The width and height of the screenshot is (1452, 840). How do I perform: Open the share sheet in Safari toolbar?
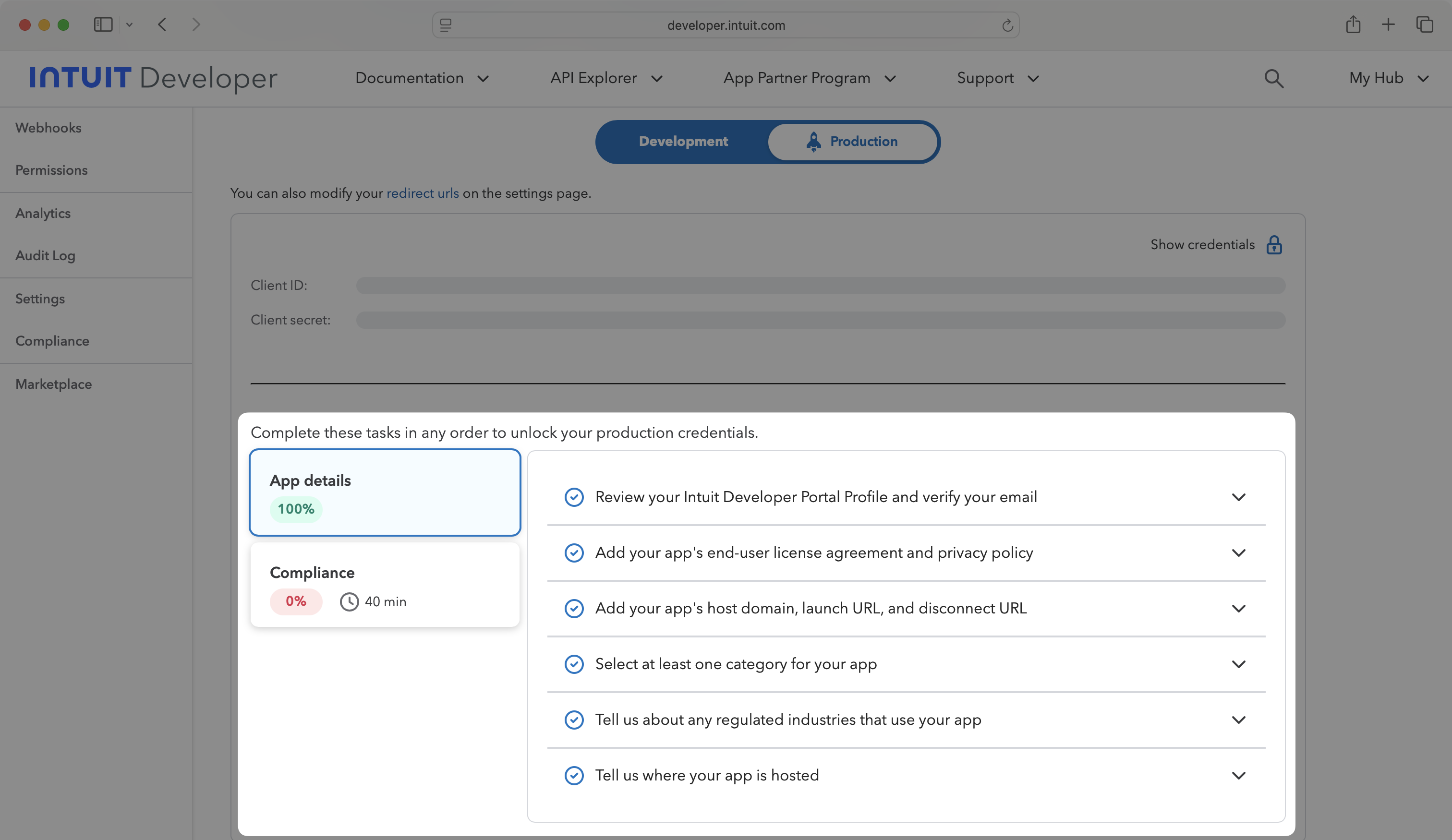tap(1354, 24)
